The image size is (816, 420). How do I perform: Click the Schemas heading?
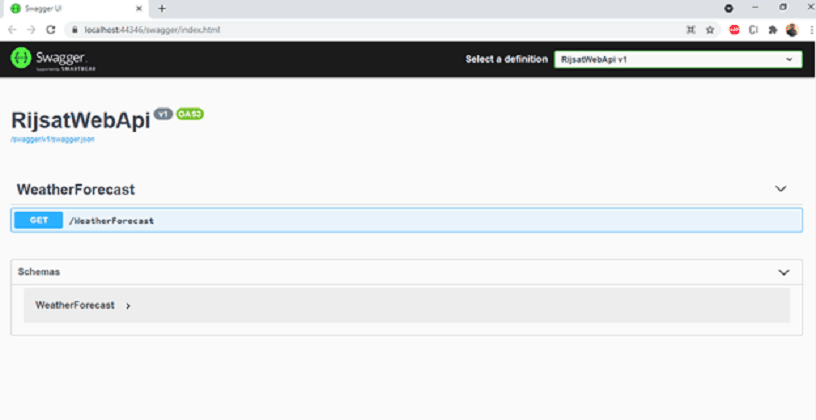39,272
